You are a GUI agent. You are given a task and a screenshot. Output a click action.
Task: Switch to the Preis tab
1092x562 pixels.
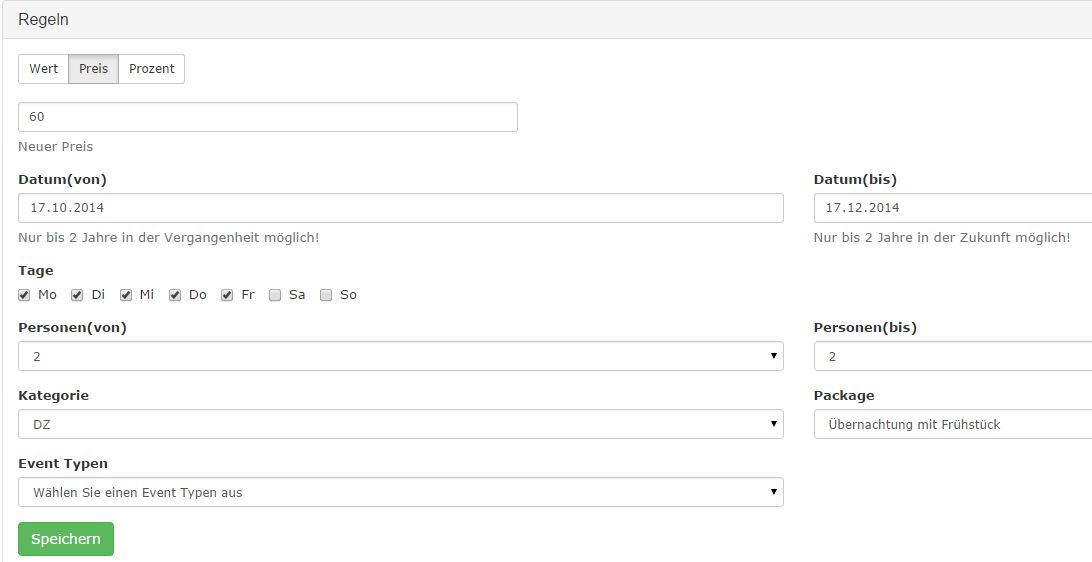(93, 69)
